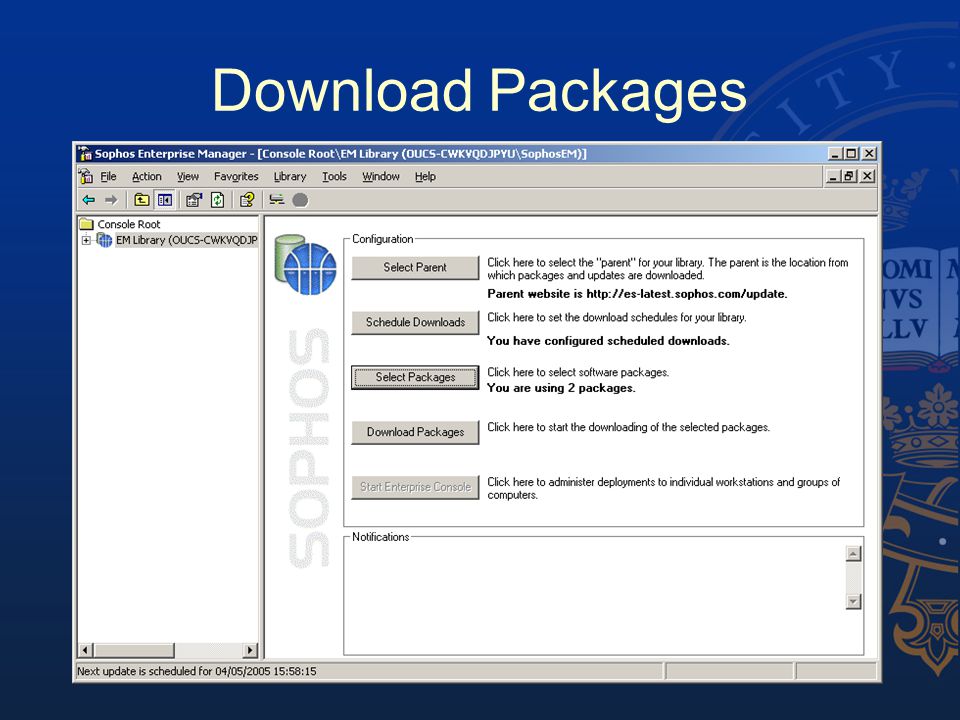Open the View menu
The width and height of the screenshot is (960, 720).
(188, 176)
